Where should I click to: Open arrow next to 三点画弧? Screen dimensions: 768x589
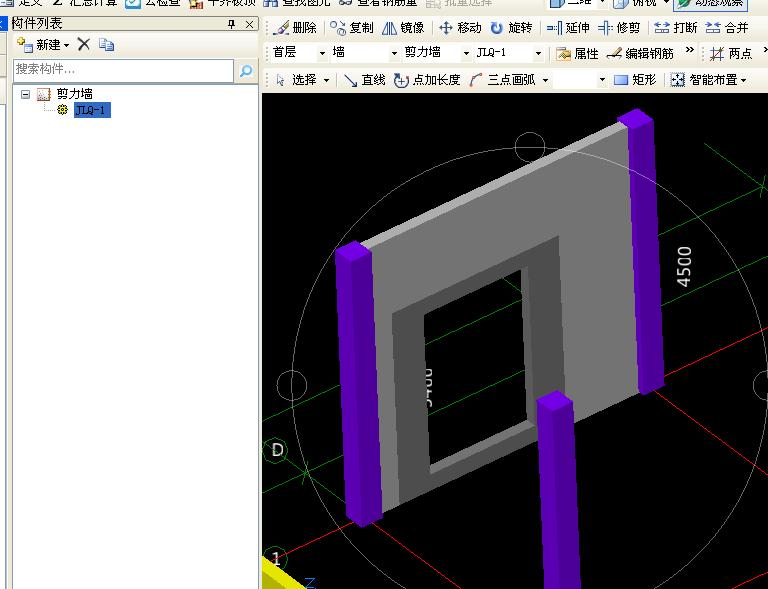pyautogui.click(x=545, y=80)
